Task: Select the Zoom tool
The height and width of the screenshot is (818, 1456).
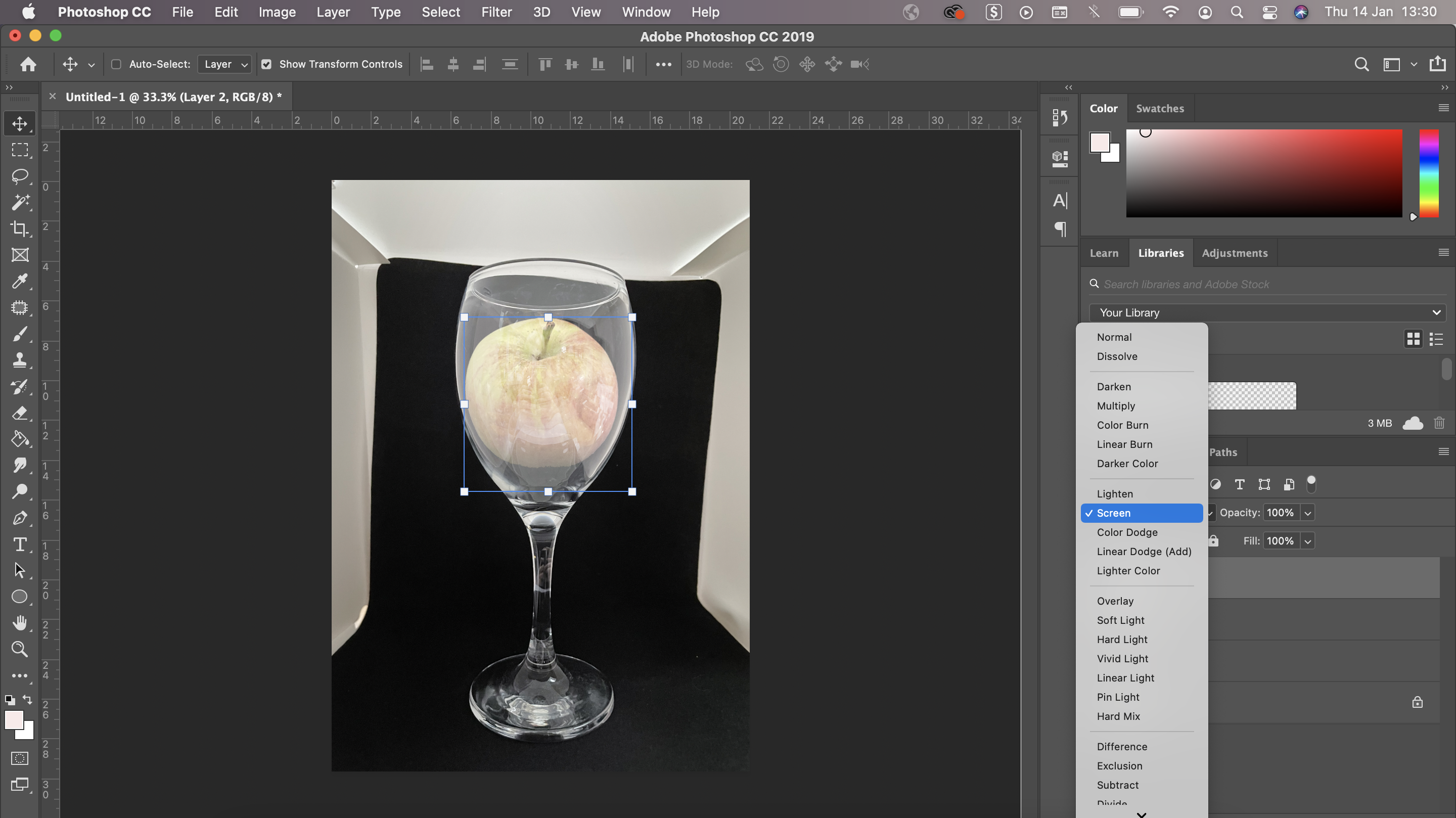Action: [x=20, y=649]
